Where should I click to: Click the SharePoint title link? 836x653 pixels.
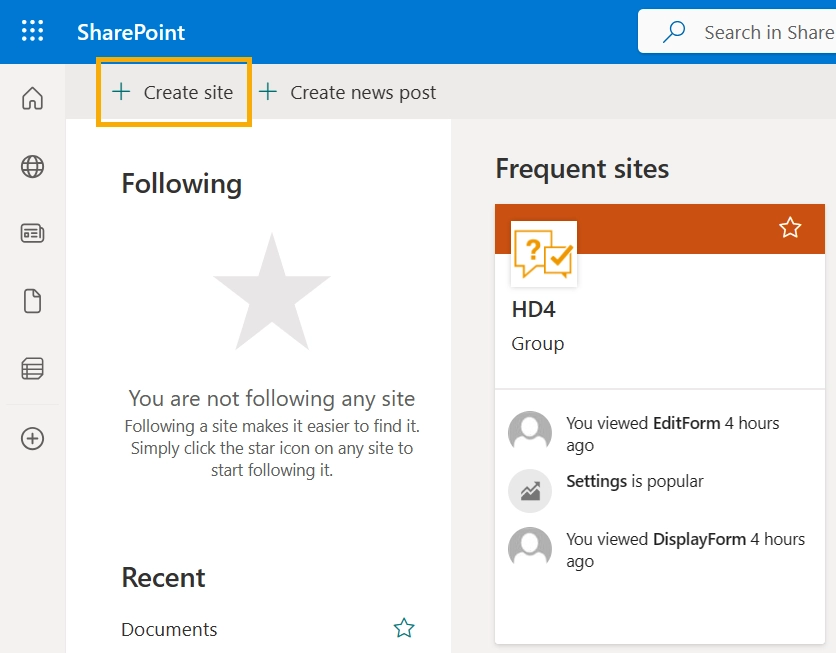131,33
